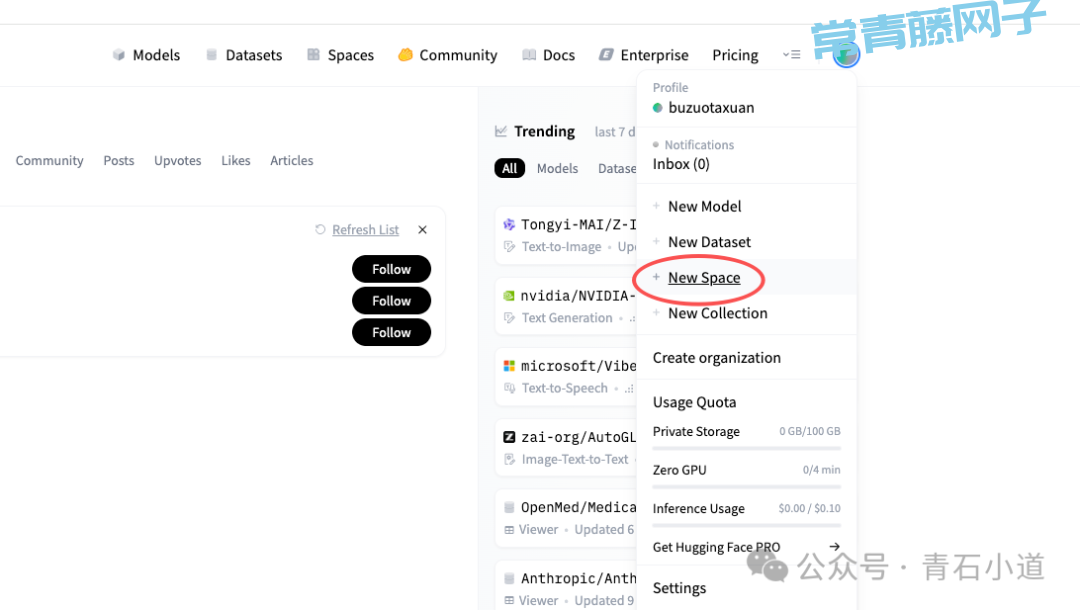Click the Refresh List link
Image resolution: width=1080 pixels, height=610 pixels.
click(x=365, y=230)
